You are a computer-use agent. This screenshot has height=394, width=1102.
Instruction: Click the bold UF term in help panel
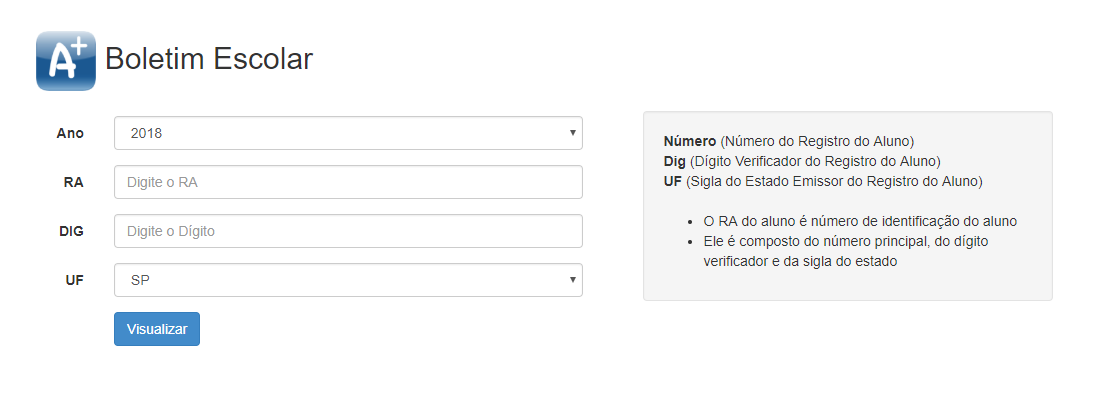click(x=672, y=181)
